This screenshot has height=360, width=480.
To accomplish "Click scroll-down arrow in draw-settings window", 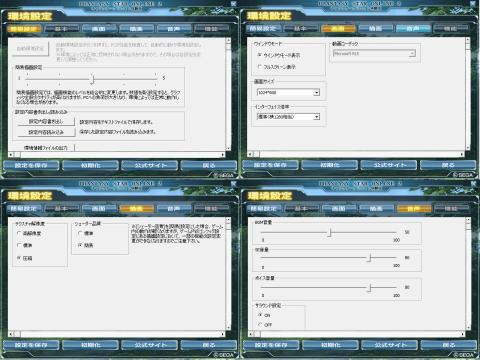I will 228,328.
